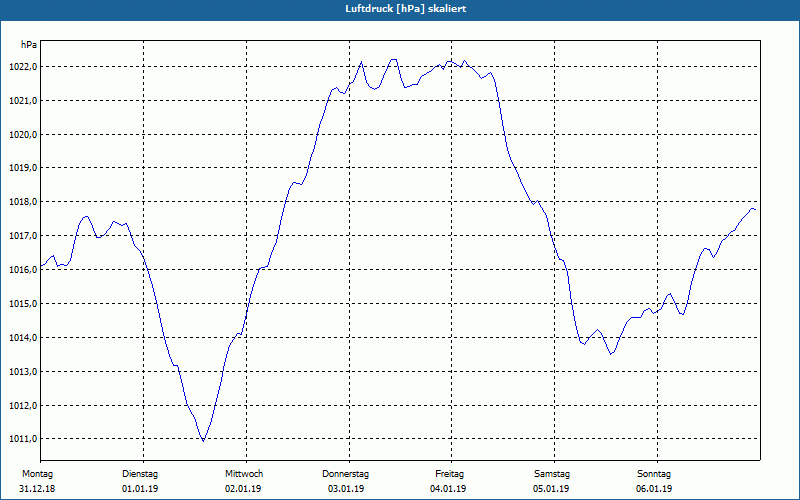
Task: Click the 1022,0 axis value
Action: click(x=23, y=67)
